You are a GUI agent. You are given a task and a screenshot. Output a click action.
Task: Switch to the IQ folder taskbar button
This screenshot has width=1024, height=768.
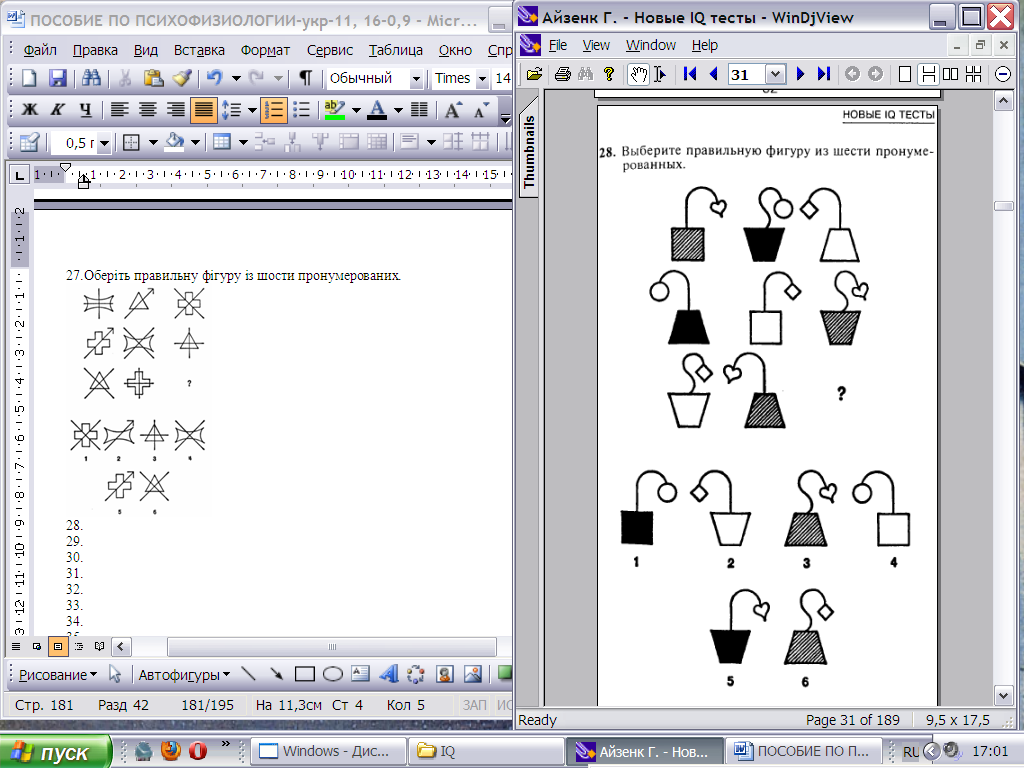pyautogui.click(x=485, y=751)
